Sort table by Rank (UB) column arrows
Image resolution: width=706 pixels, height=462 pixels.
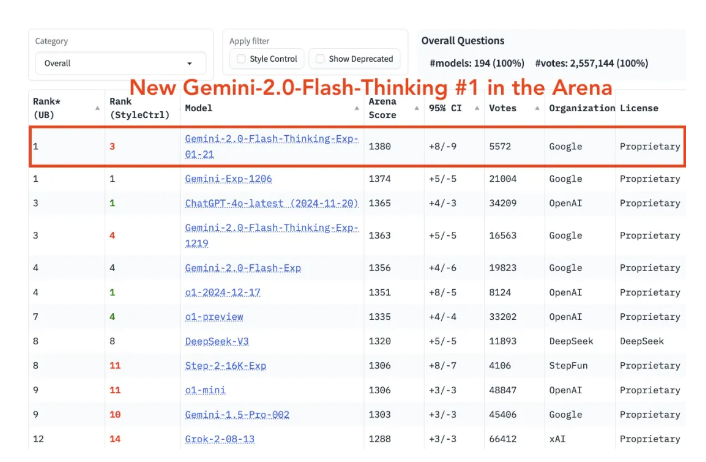(98, 107)
